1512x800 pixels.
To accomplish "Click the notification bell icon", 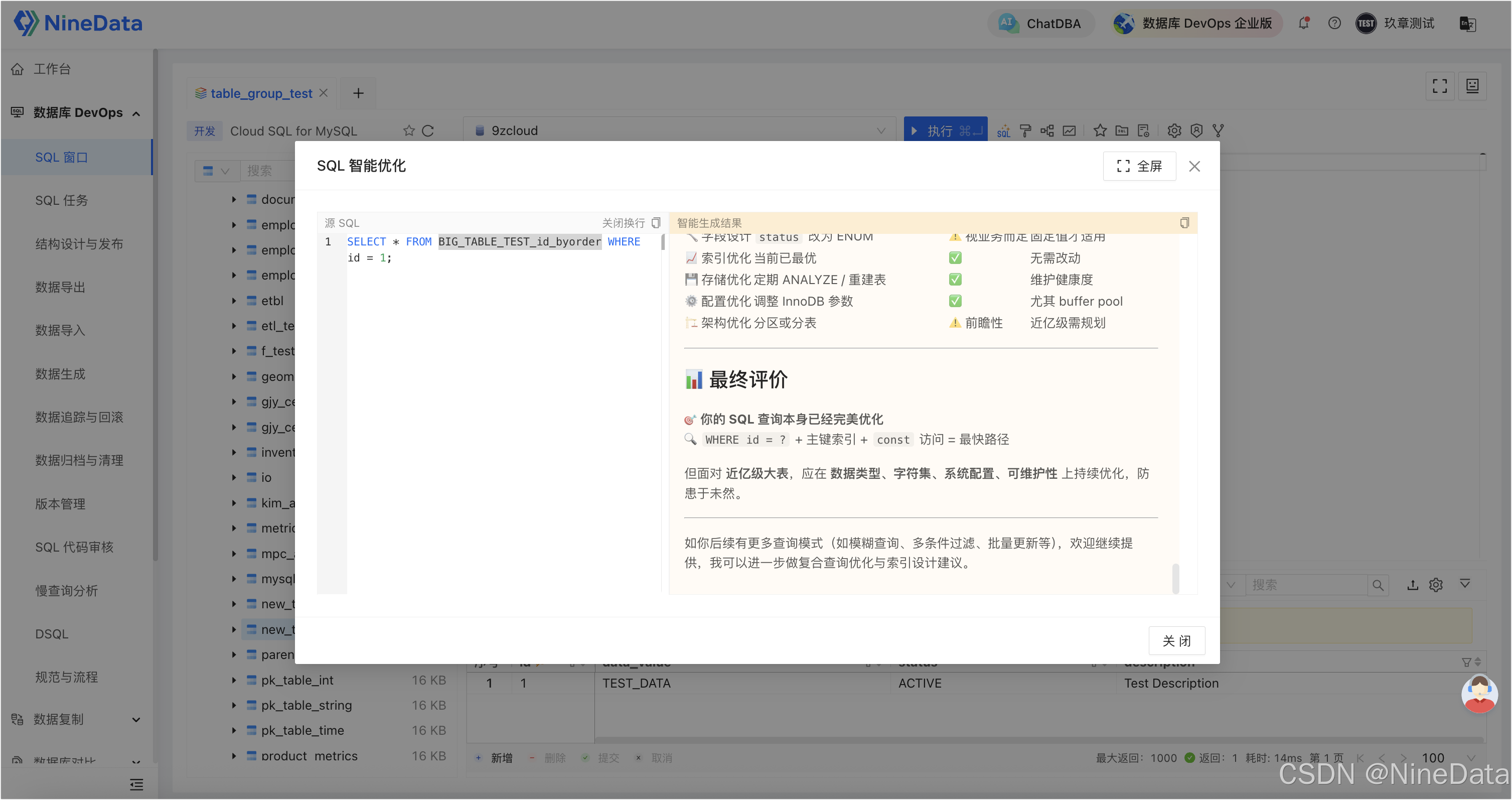I will click(1304, 24).
